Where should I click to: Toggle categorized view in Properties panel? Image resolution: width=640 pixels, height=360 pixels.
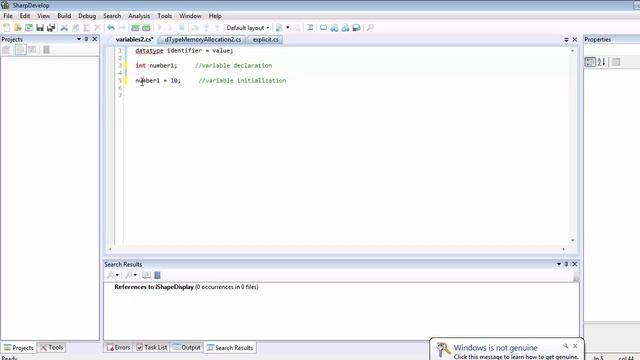tap(590, 62)
